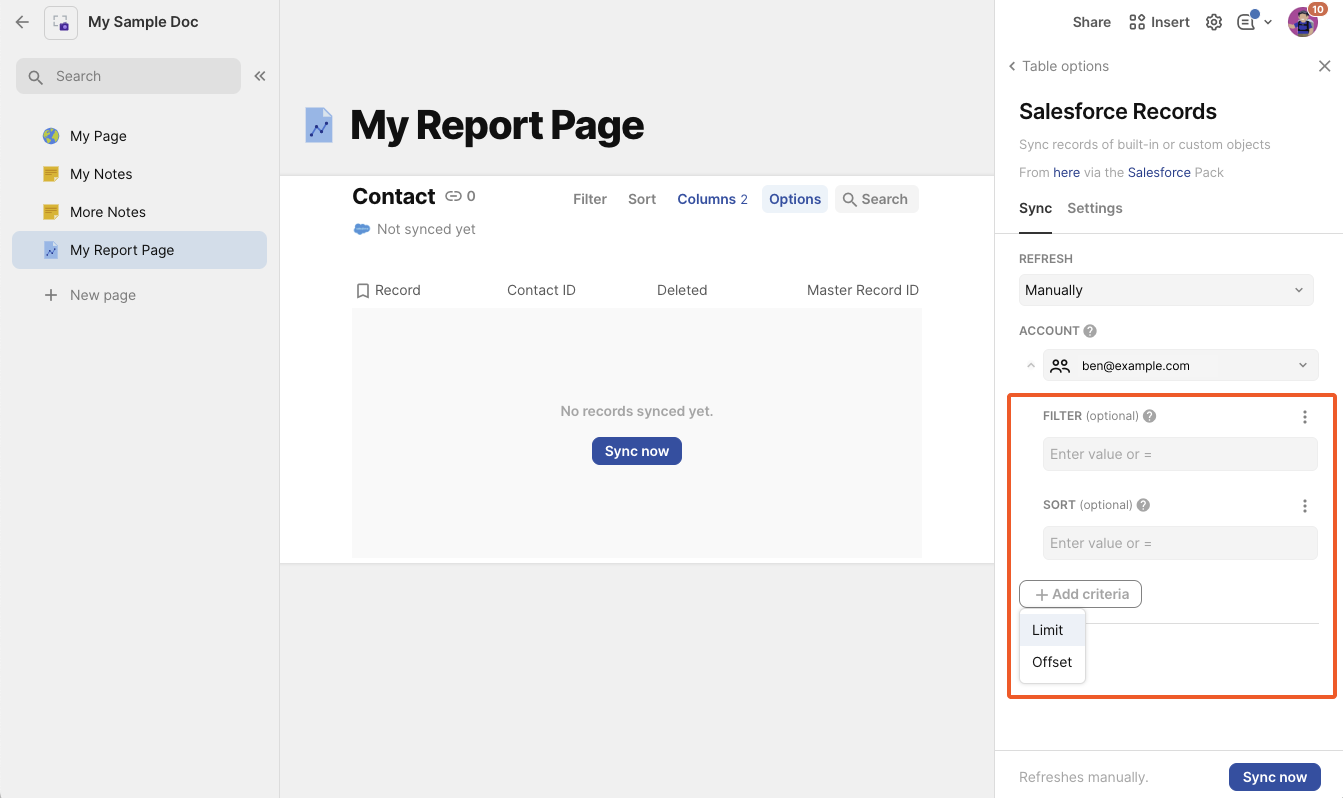Collapse the account section with the small caret
1343x798 pixels.
pos(1031,365)
